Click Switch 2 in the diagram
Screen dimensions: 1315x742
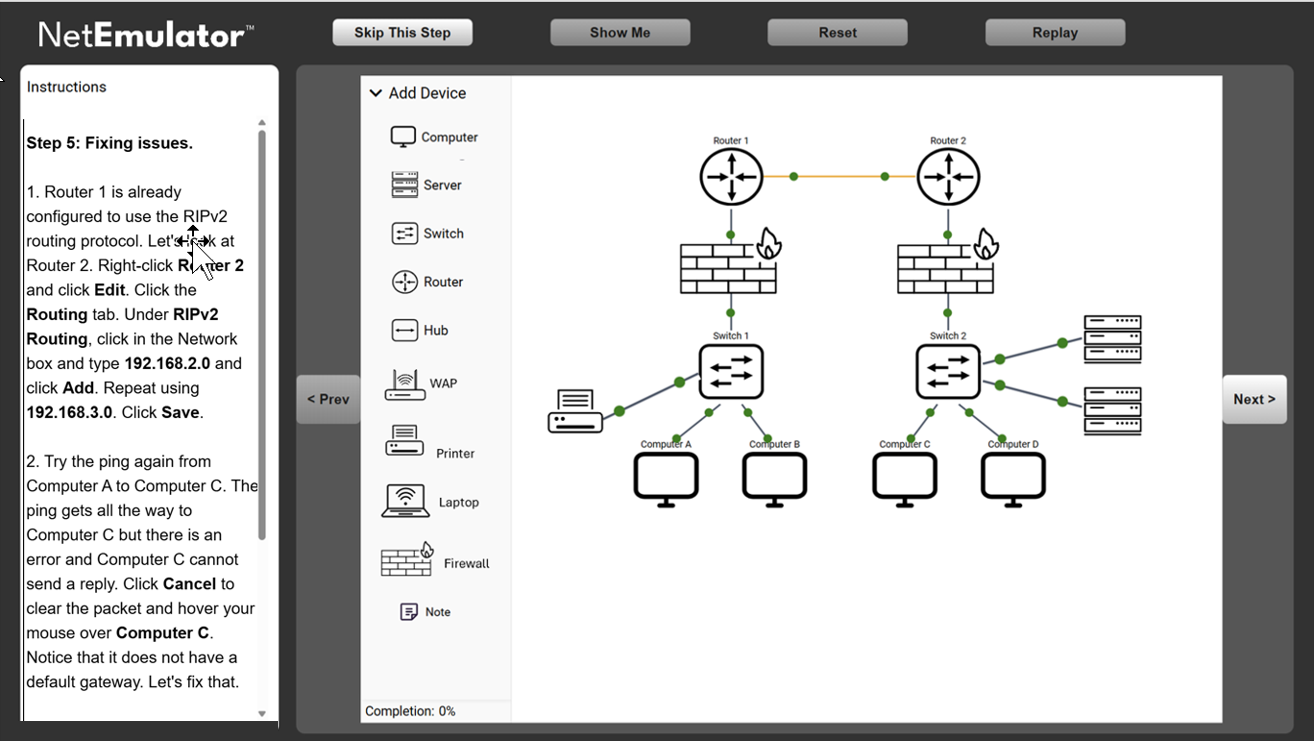point(948,371)
